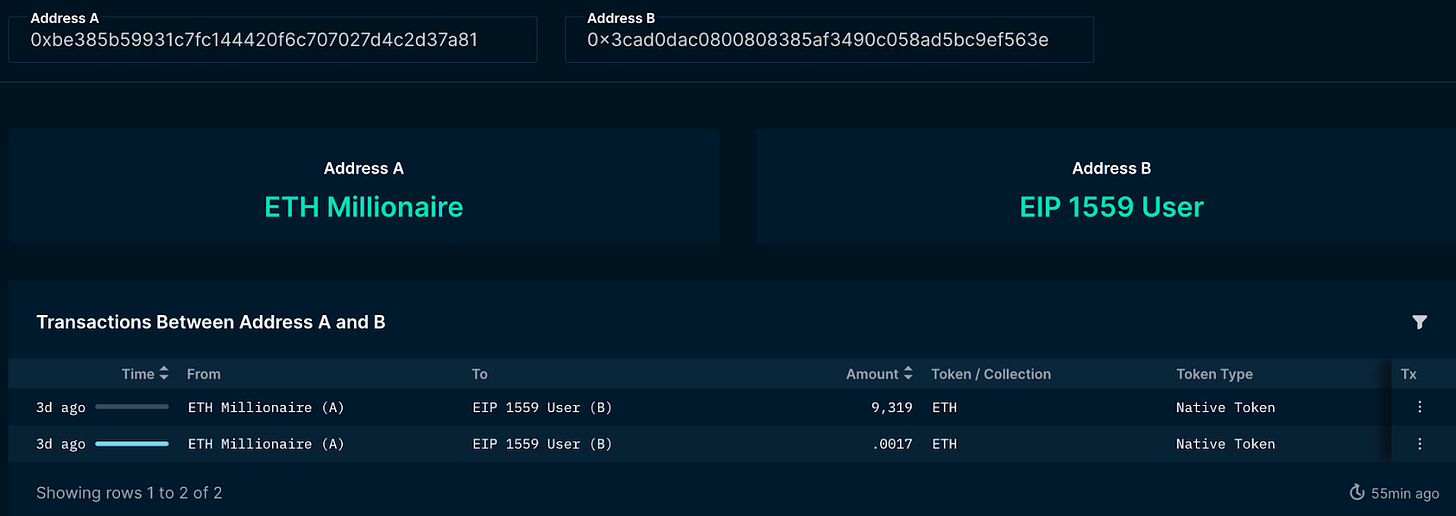Open the Tx menu for the 9,319 ETH row
1456x516 pixels.
pos(1419,407)
